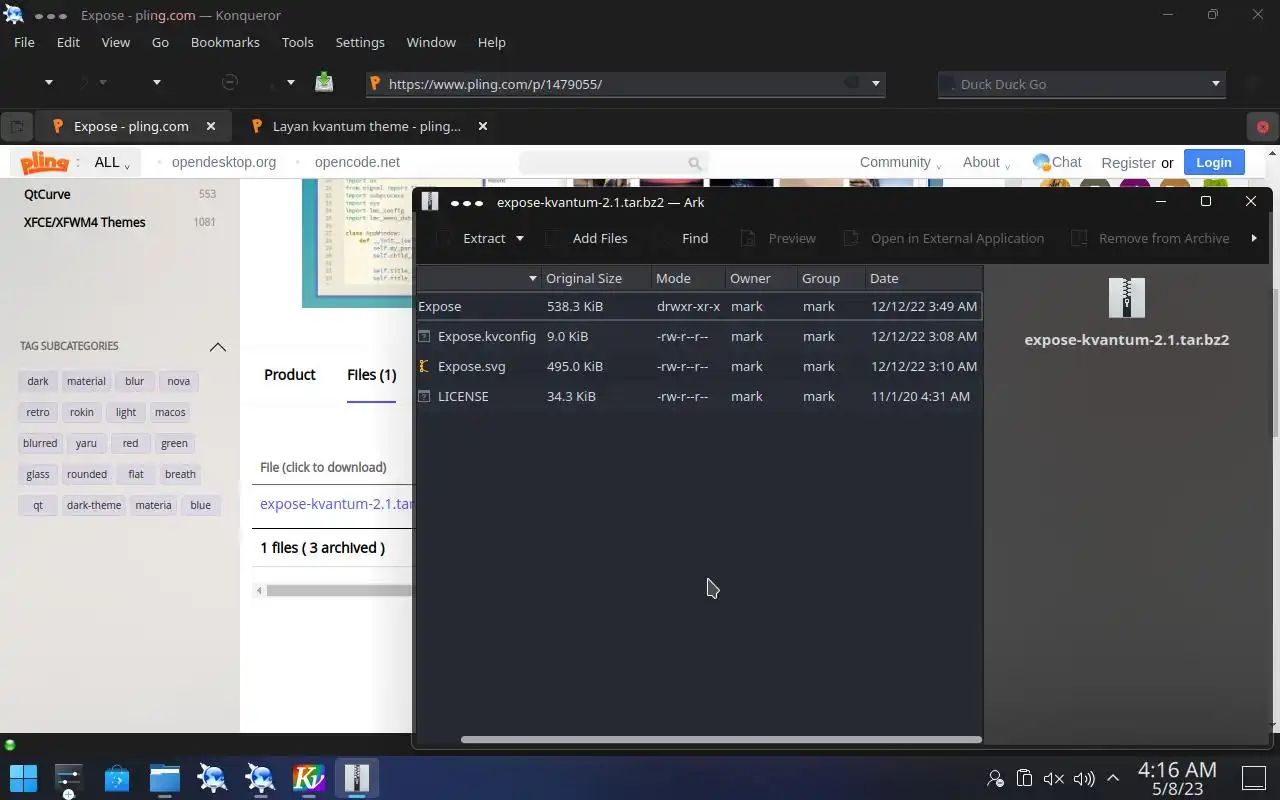Viewport: 1280px width, 800px height.
Task: Open the Tools menu
Action: [x=297, y=42]
